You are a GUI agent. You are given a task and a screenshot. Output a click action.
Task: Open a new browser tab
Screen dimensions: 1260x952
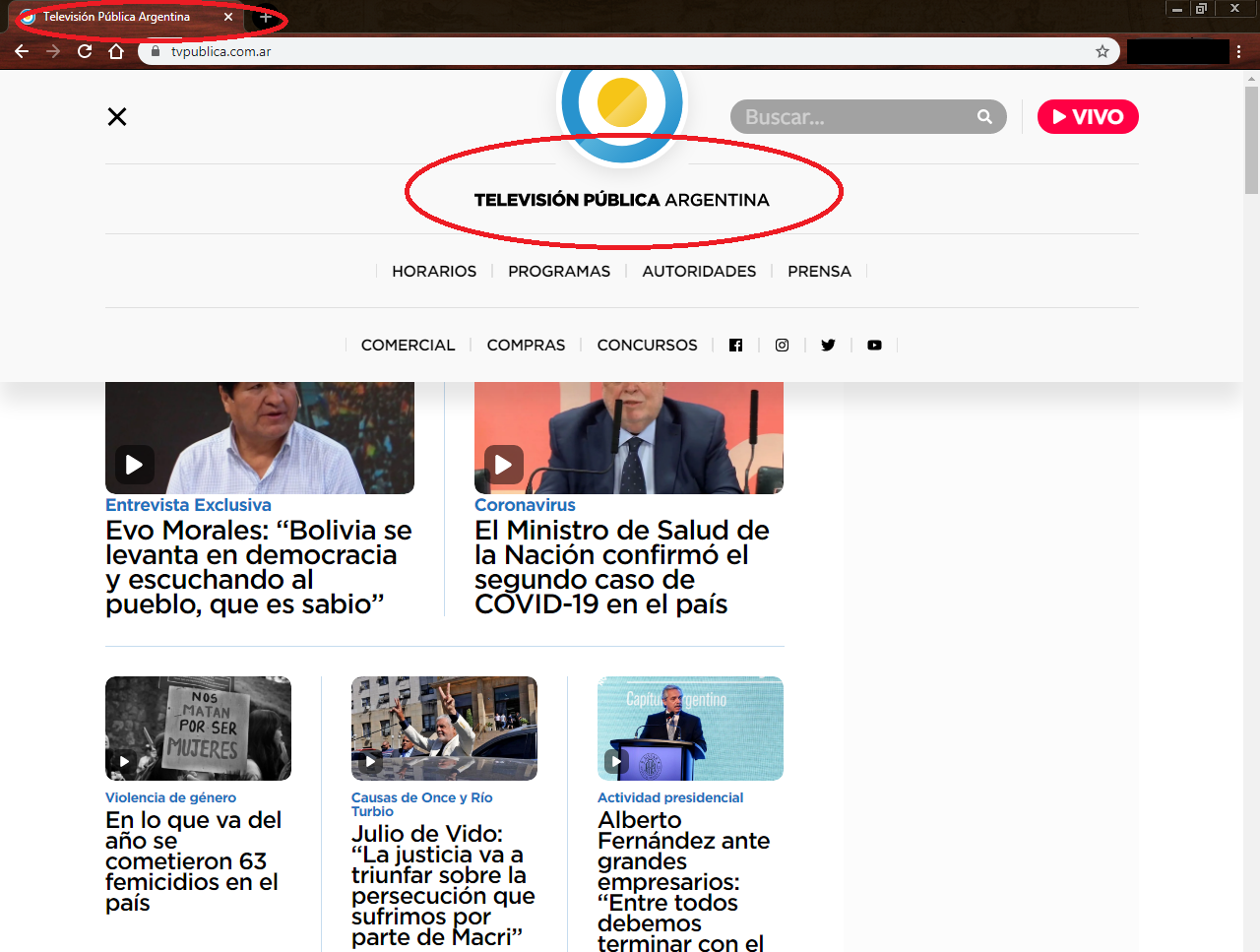[x=266, y=18]
